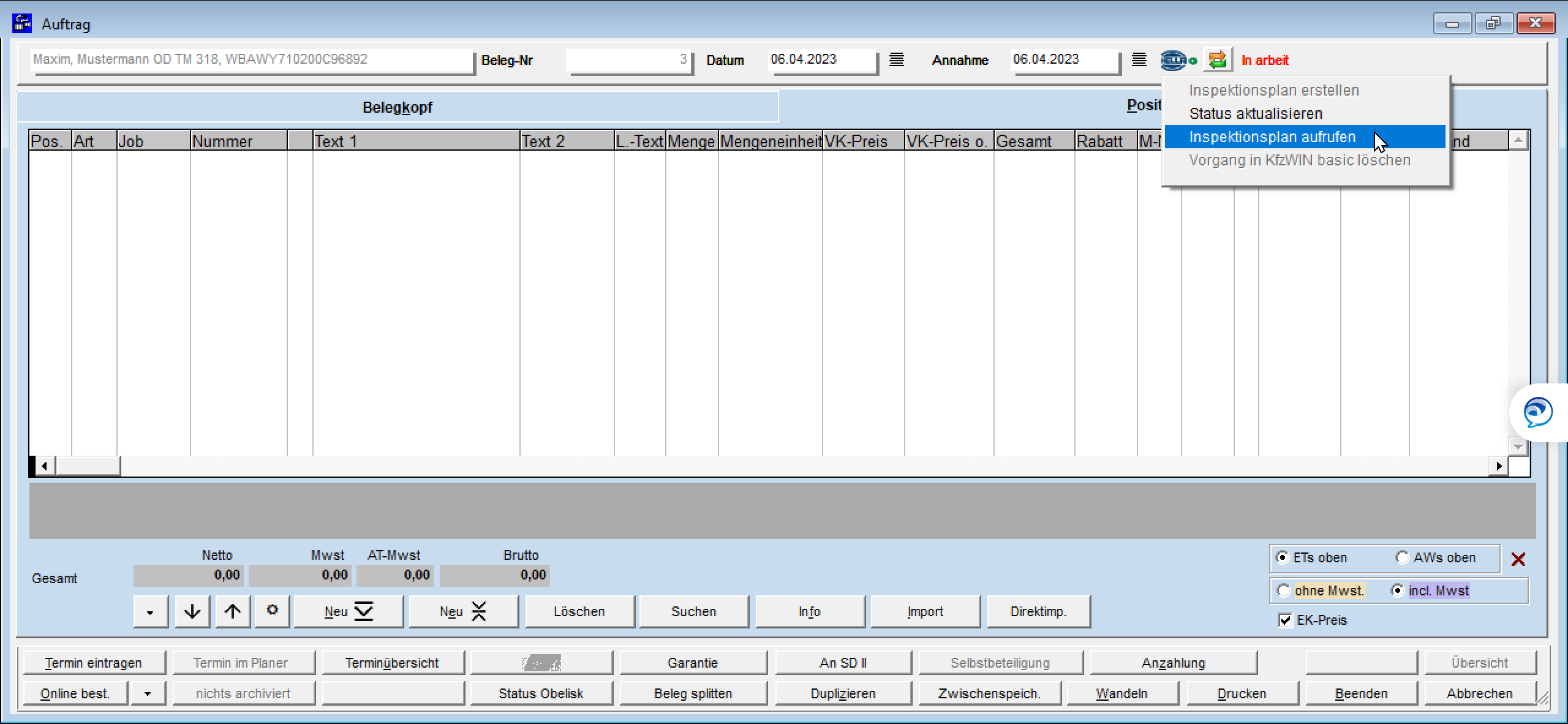Click Online best. button

[75, 693]
